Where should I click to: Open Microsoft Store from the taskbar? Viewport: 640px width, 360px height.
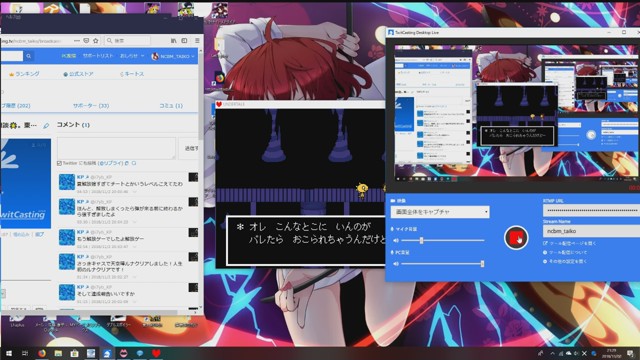74,353
